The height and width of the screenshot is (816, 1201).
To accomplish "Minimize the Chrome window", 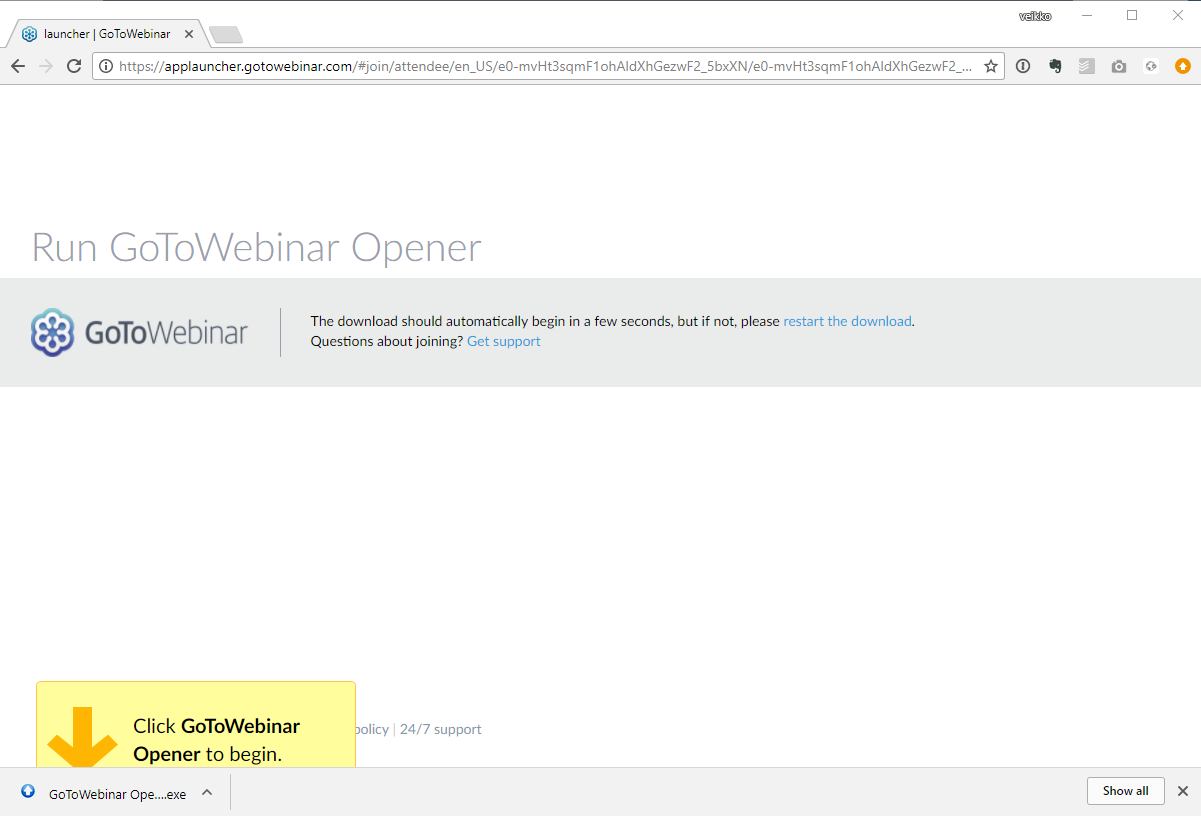I will (1087, 15).
